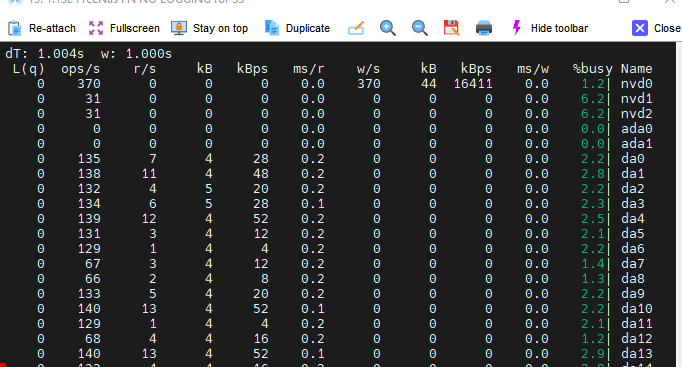Click the Re-attach clipboard icon

click(14, 28)
